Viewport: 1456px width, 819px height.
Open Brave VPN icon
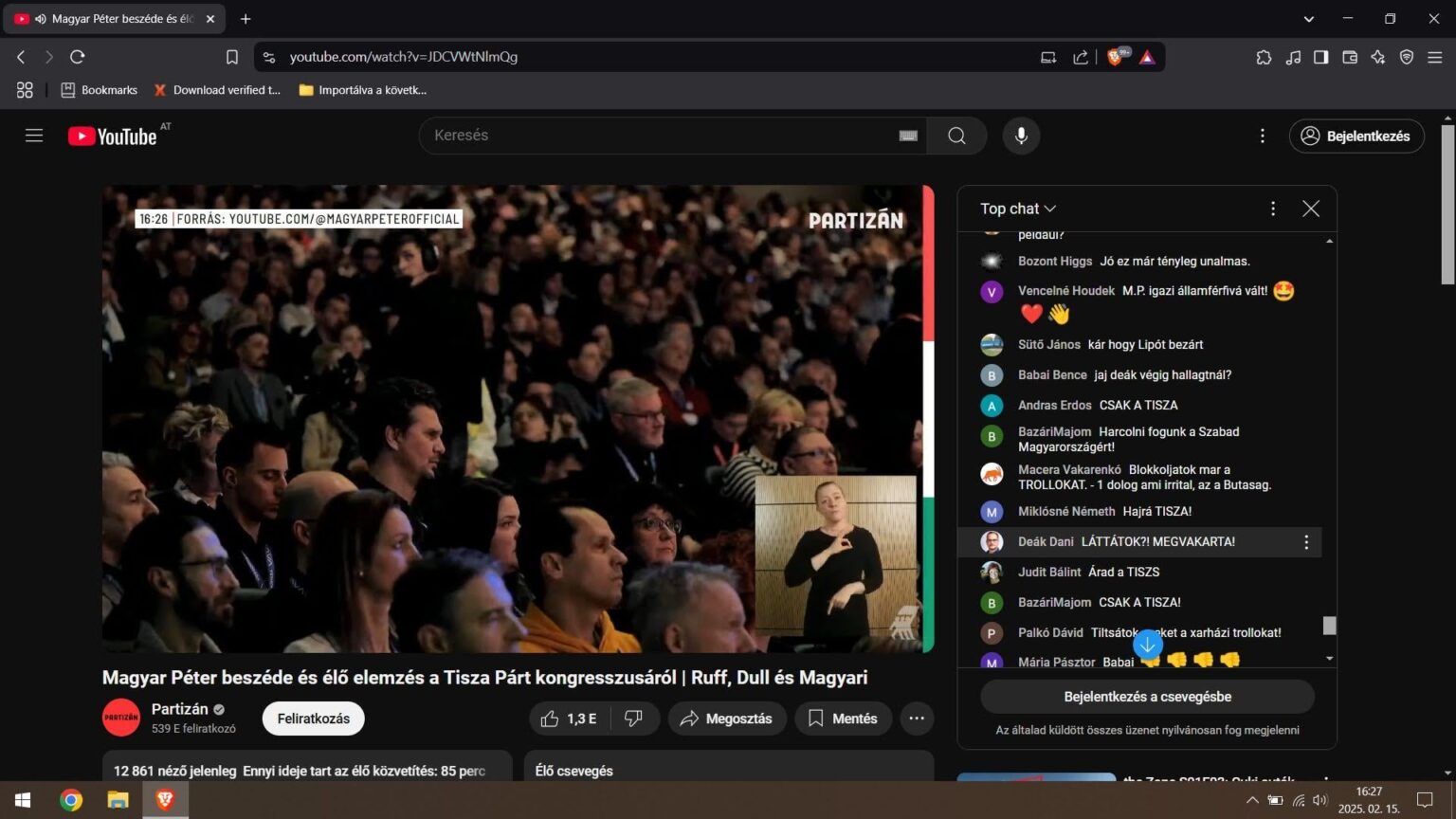coord(1407,57)
